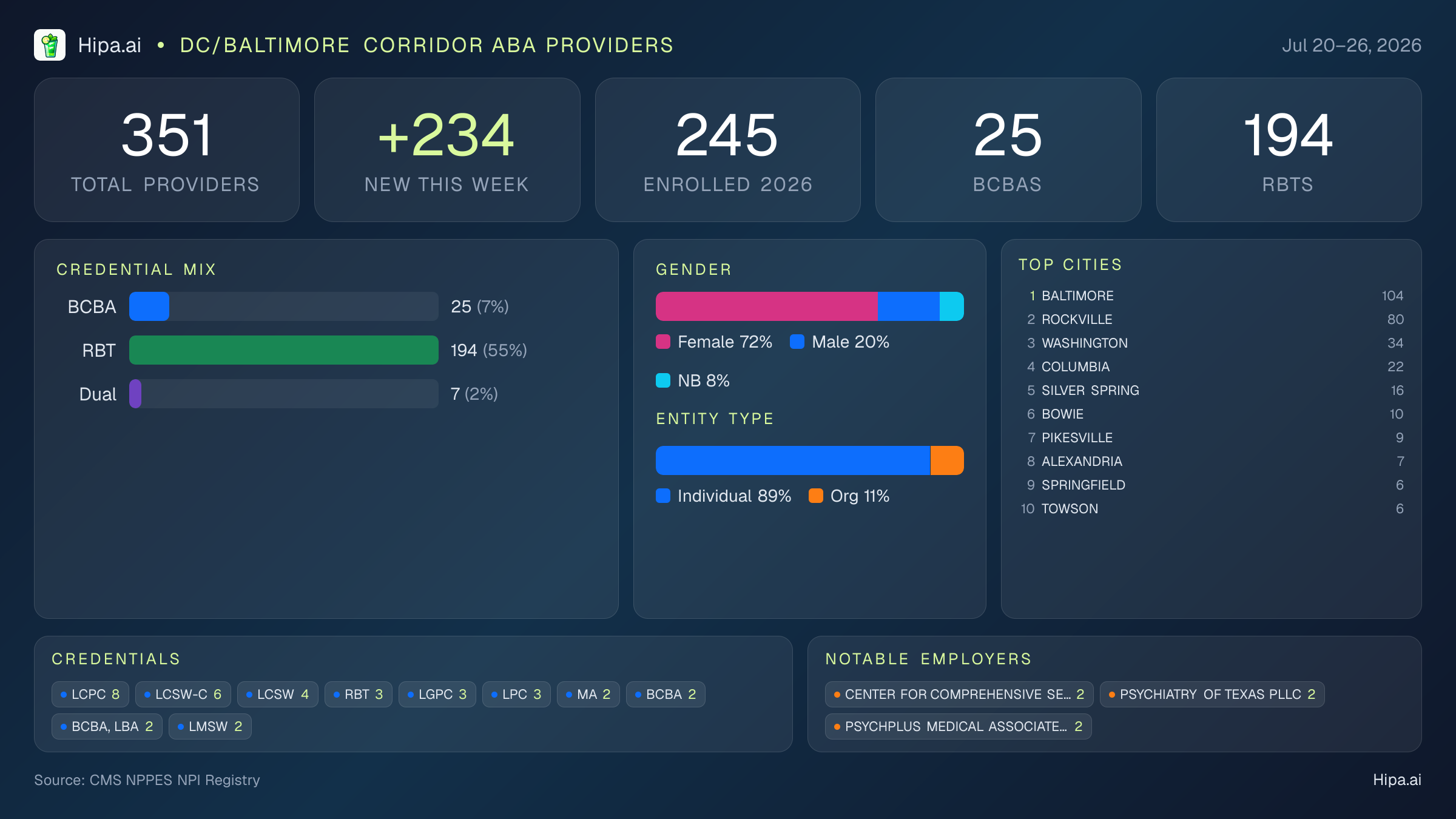Click the Hipa.ai brand name in header
The image size is (1456, 819).
click(110, 45)
